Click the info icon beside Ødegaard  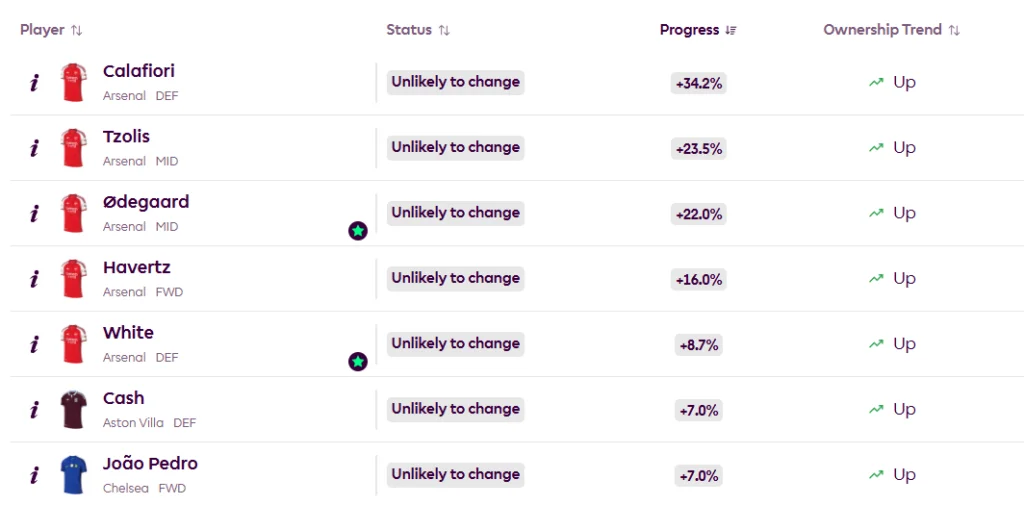click(x=34, y=214)
